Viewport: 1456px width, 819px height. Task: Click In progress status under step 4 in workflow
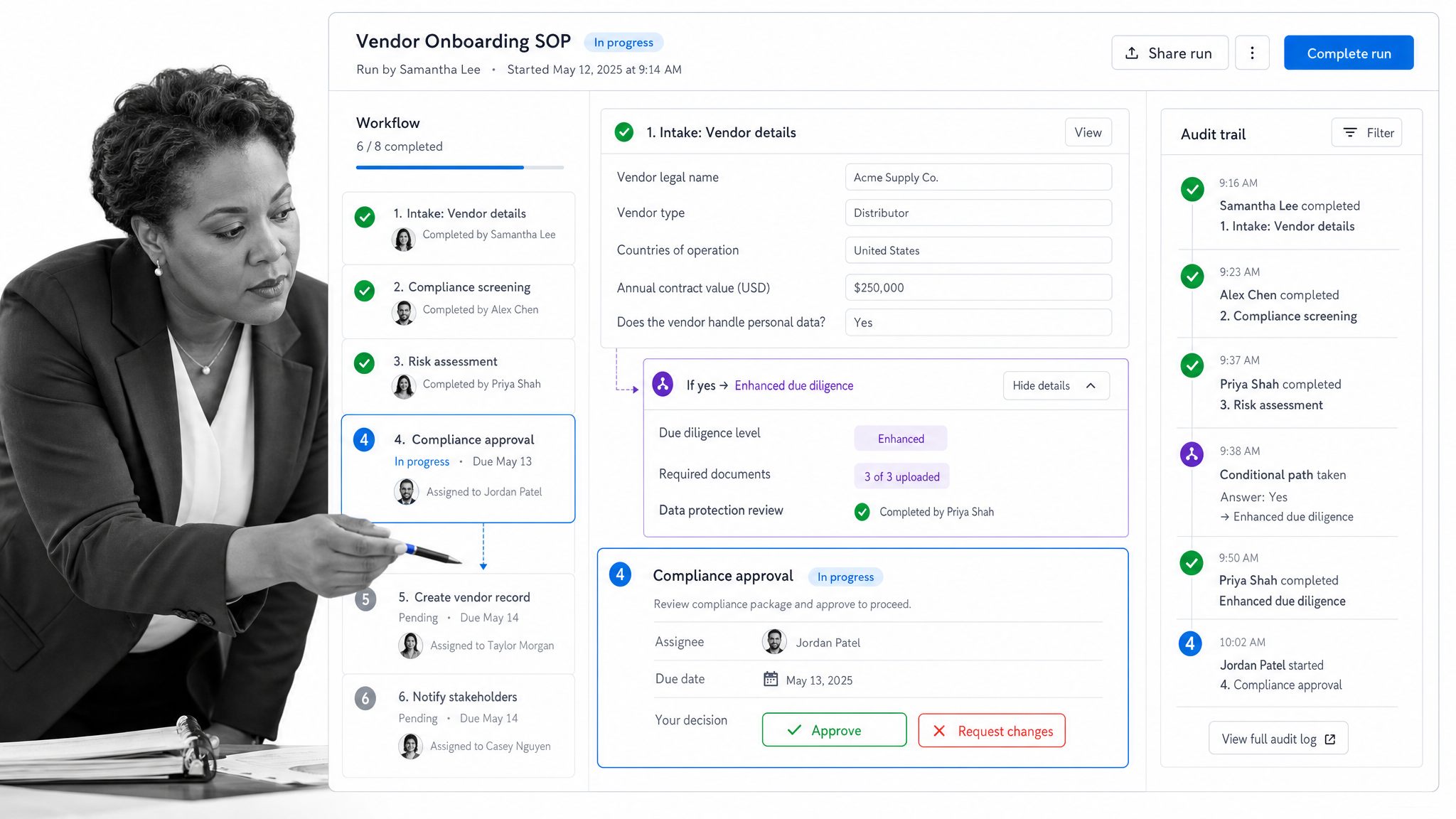pos(422,461)
